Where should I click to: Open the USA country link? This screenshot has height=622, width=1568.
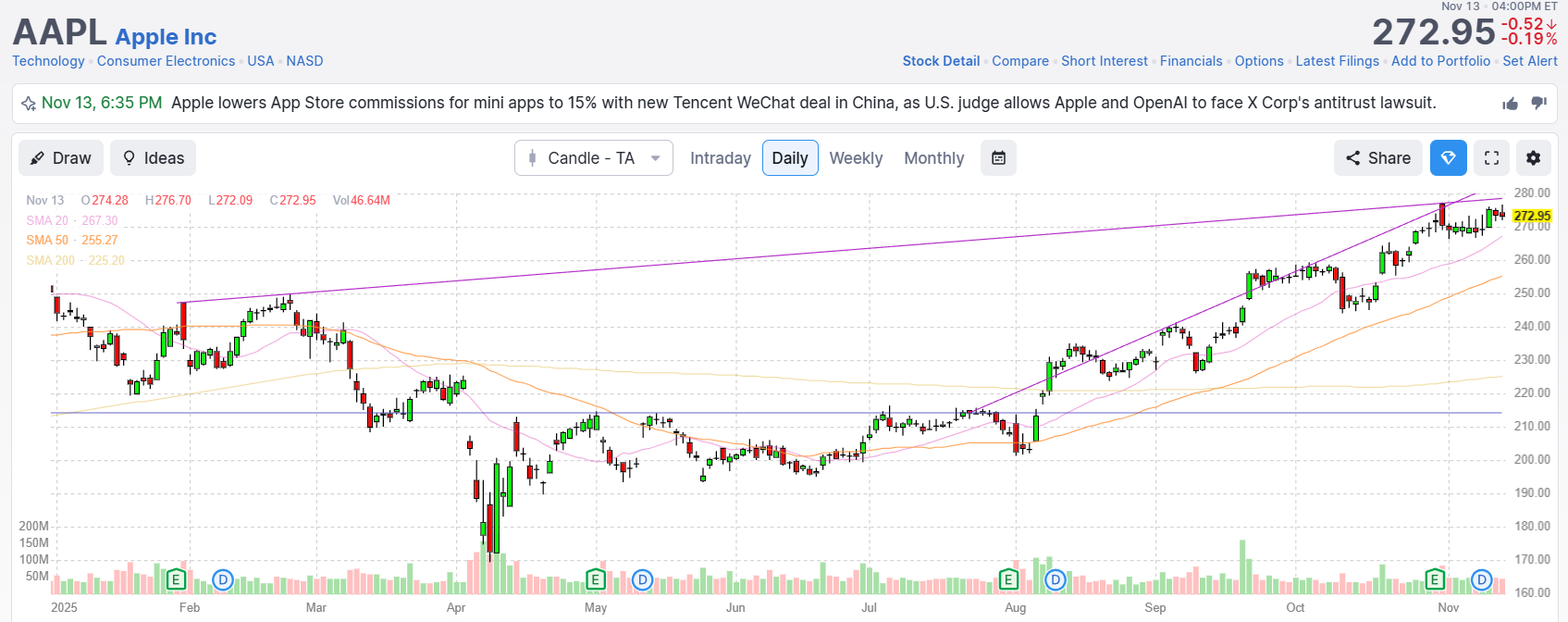(x=261, y=61)
